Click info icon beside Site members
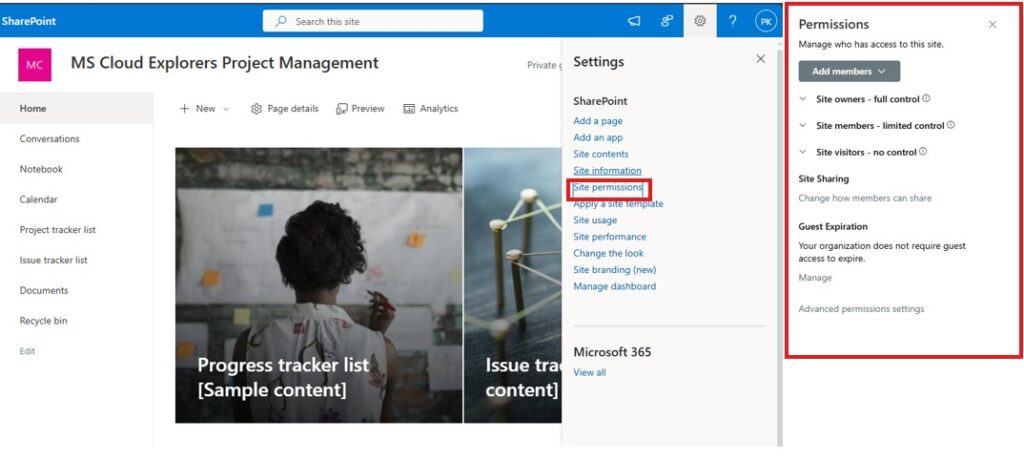 click(x=951, y=125)
